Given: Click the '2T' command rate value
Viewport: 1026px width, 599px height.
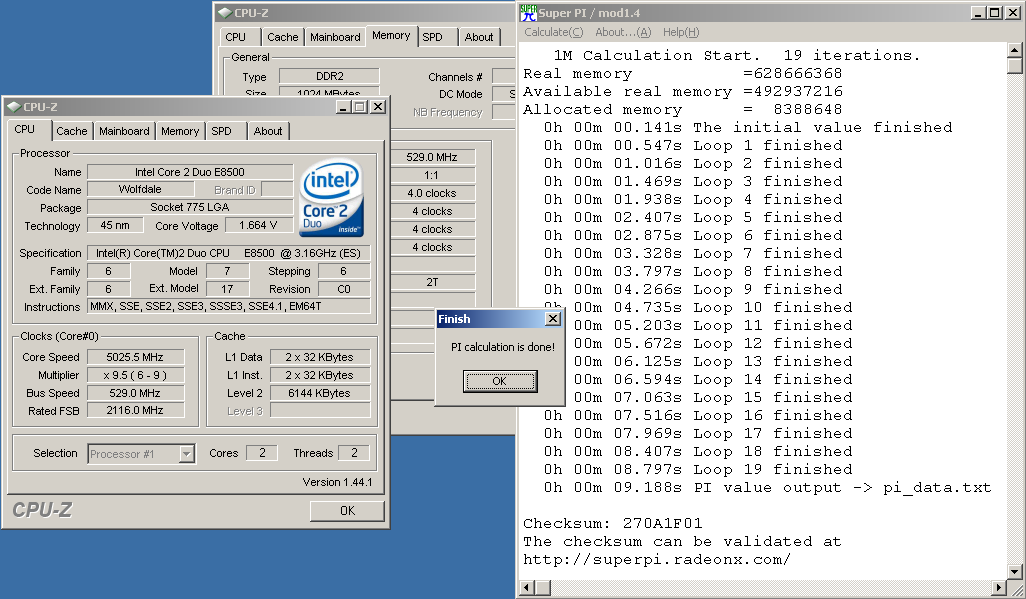Looking at the screenshot, I should [432, 282].
